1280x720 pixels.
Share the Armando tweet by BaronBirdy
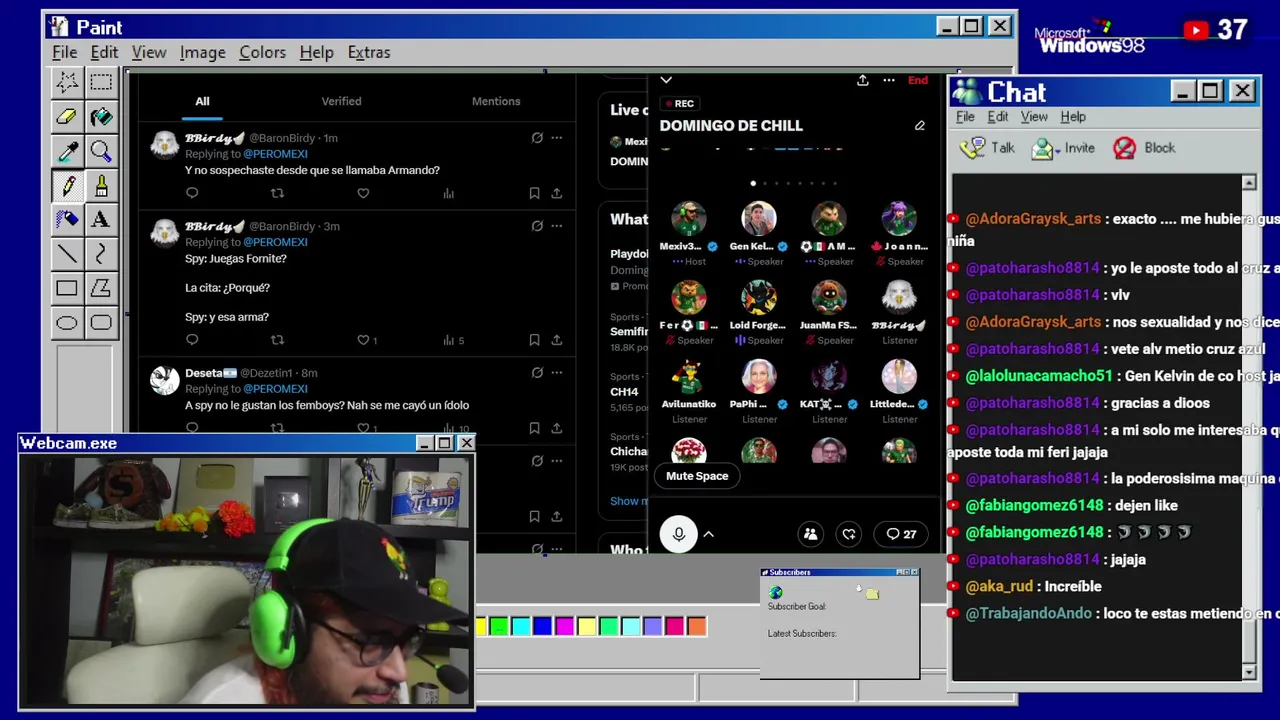(556, 193)
